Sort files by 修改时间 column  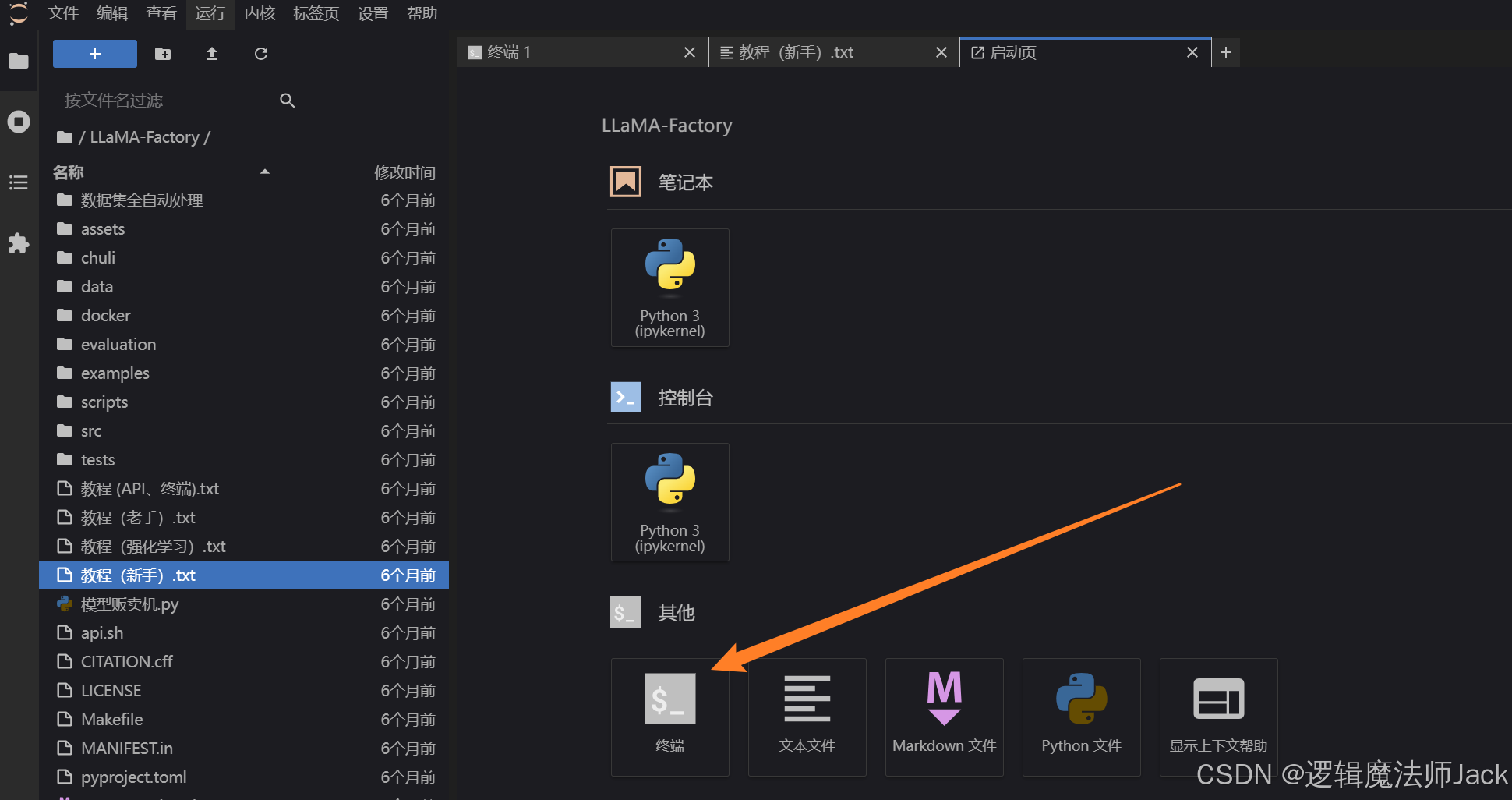pos(404,172)
